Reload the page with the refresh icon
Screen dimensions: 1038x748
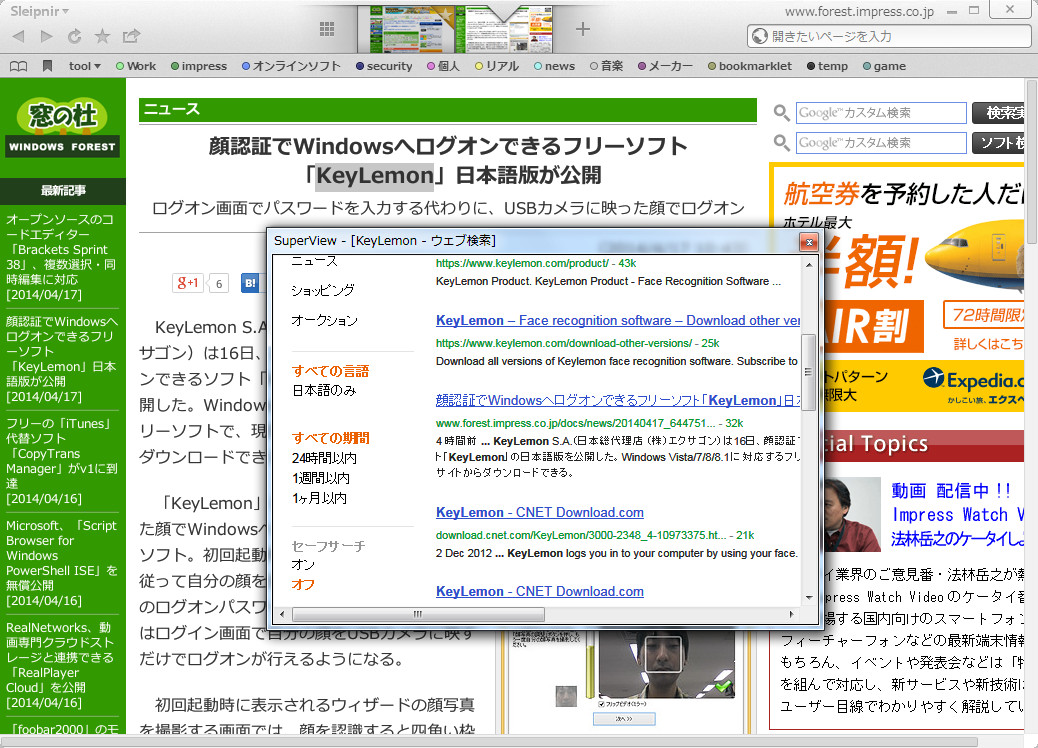[x=75, y=36]
